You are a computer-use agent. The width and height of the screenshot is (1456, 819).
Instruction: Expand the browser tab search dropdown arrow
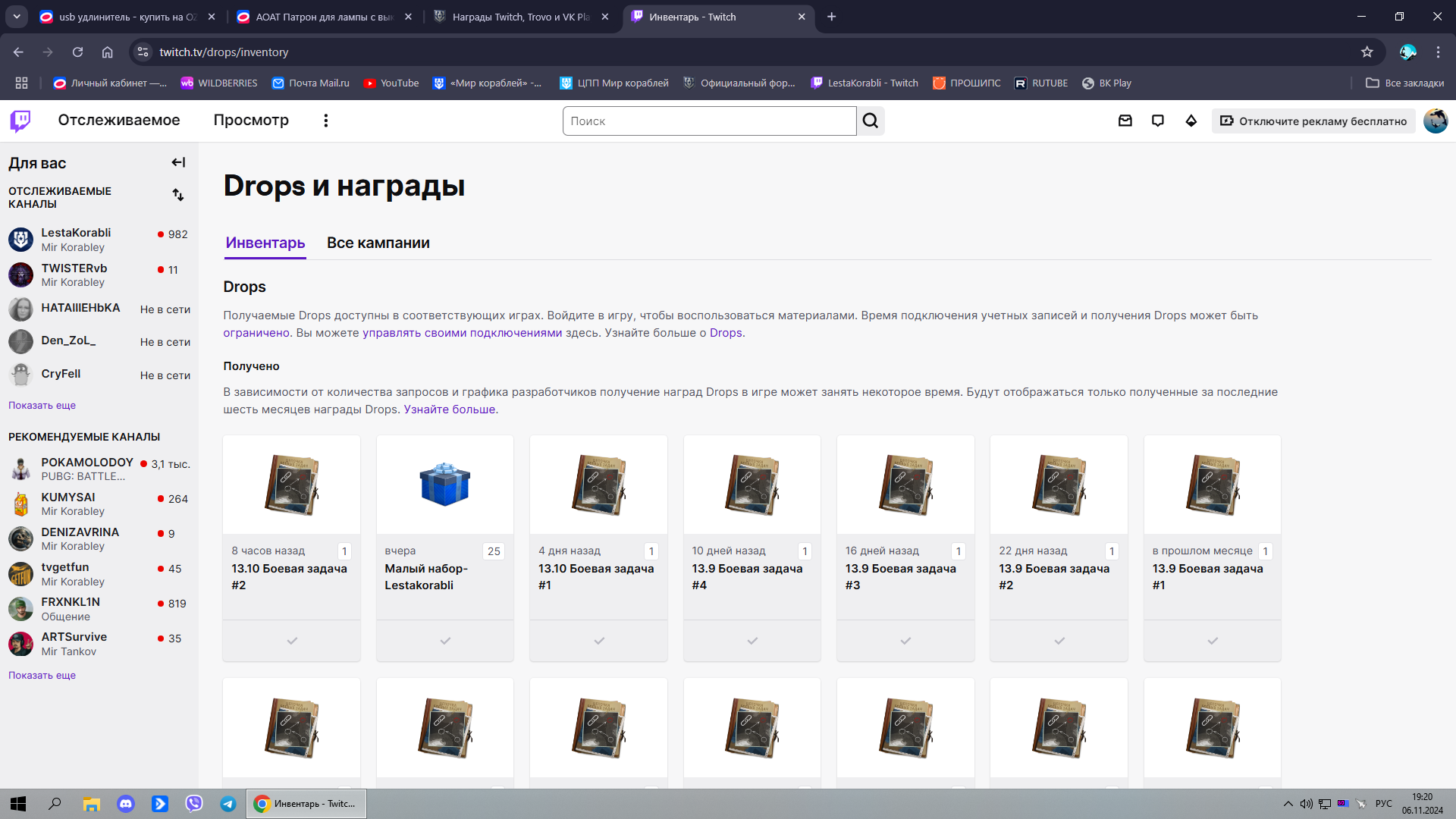point(17,17)
